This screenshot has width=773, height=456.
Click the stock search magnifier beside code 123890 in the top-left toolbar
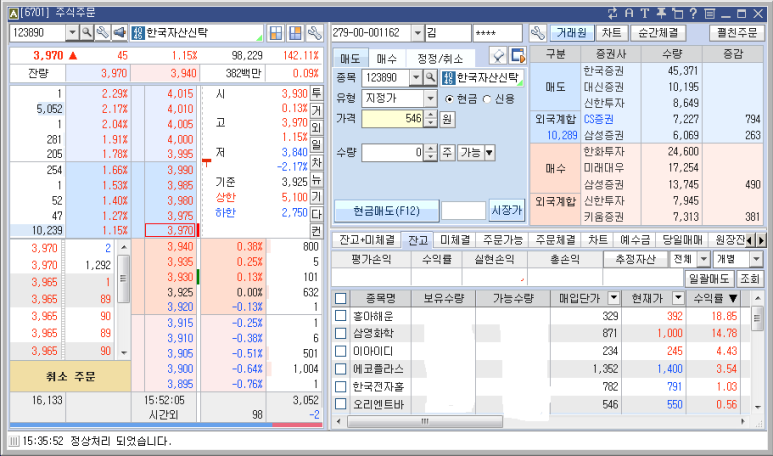tap(87, 33)
